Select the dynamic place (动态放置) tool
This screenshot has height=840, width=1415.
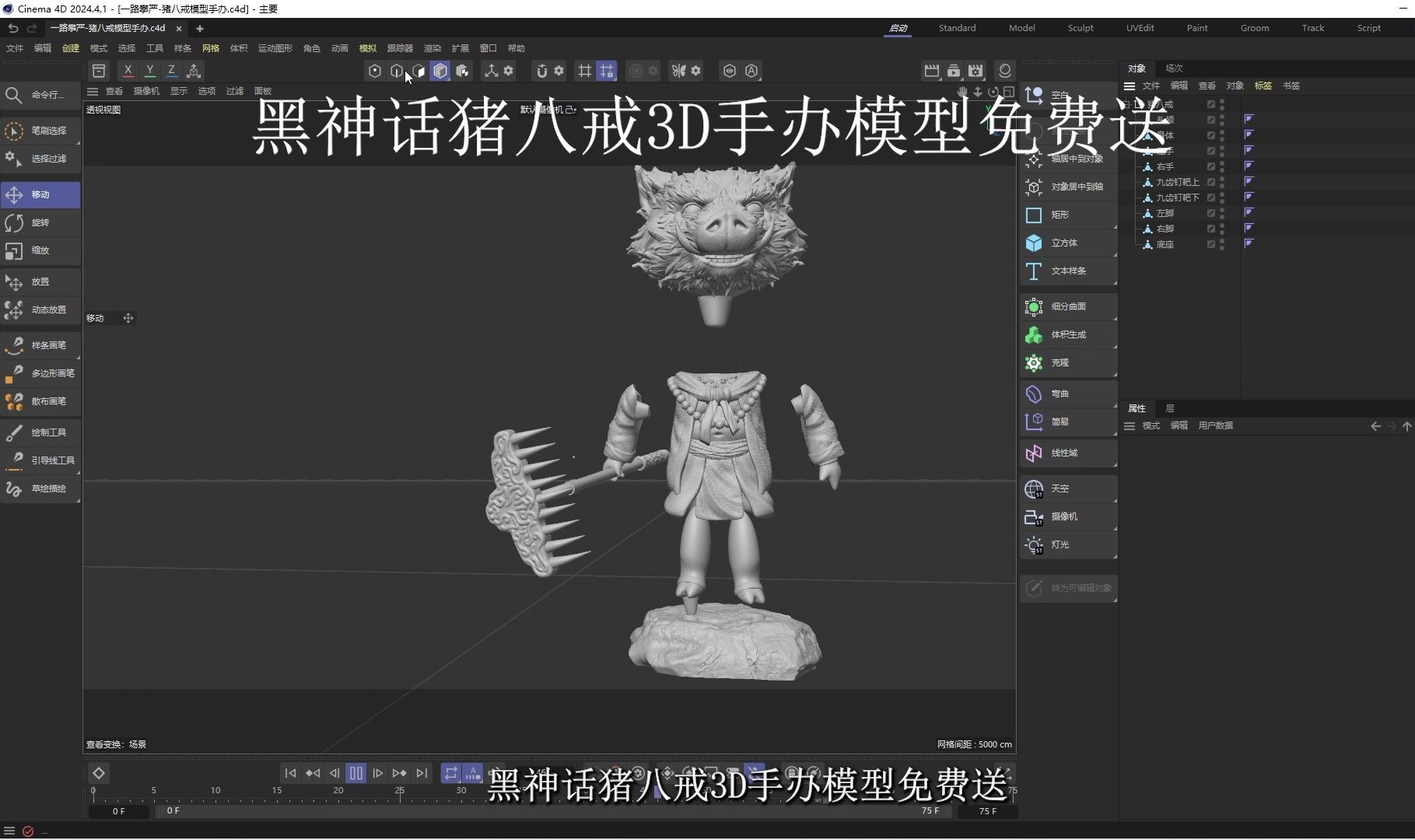pyautogui.click(x=40, y=310)
